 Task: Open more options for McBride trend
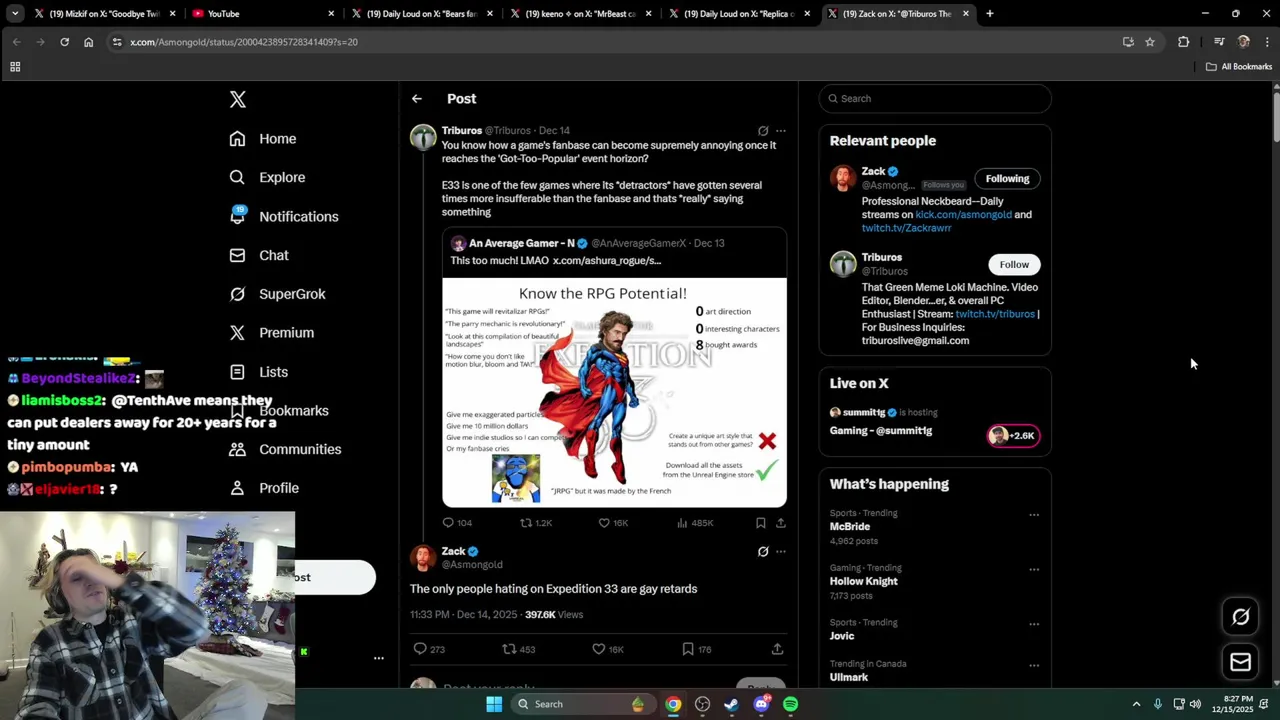[x=1034, y=515]
